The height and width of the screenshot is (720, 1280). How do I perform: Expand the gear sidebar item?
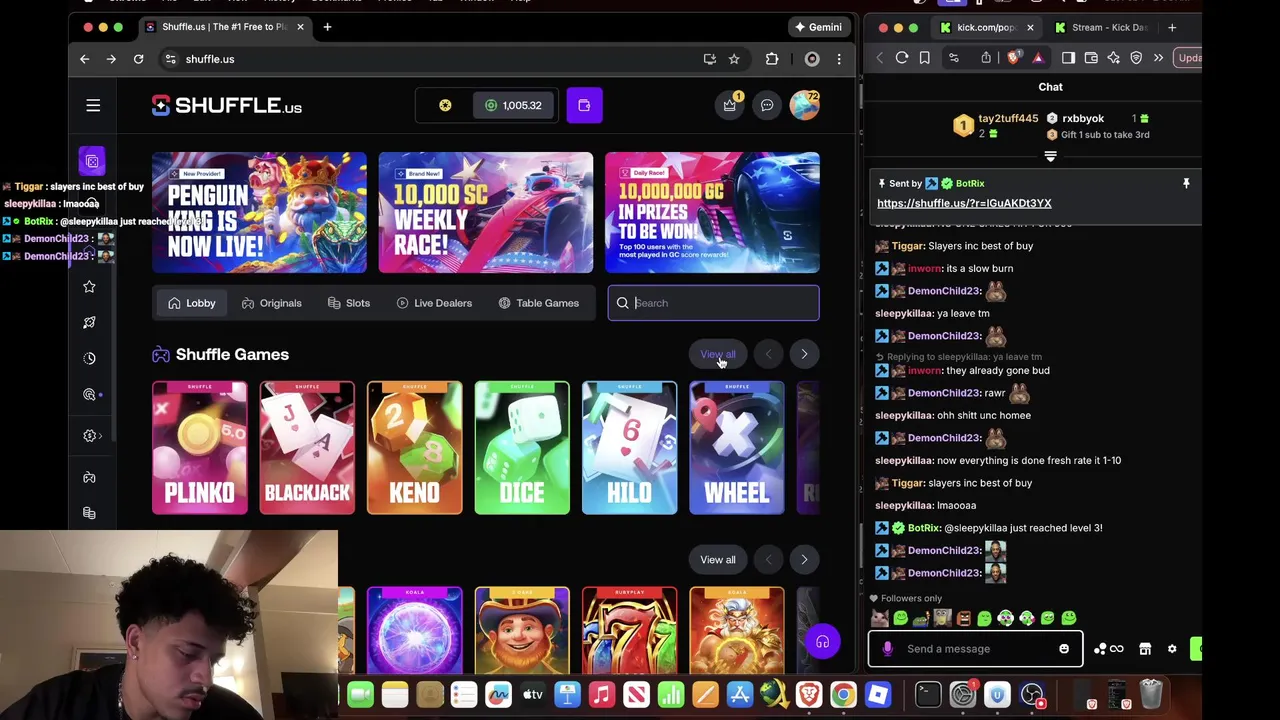click(92, 436)
